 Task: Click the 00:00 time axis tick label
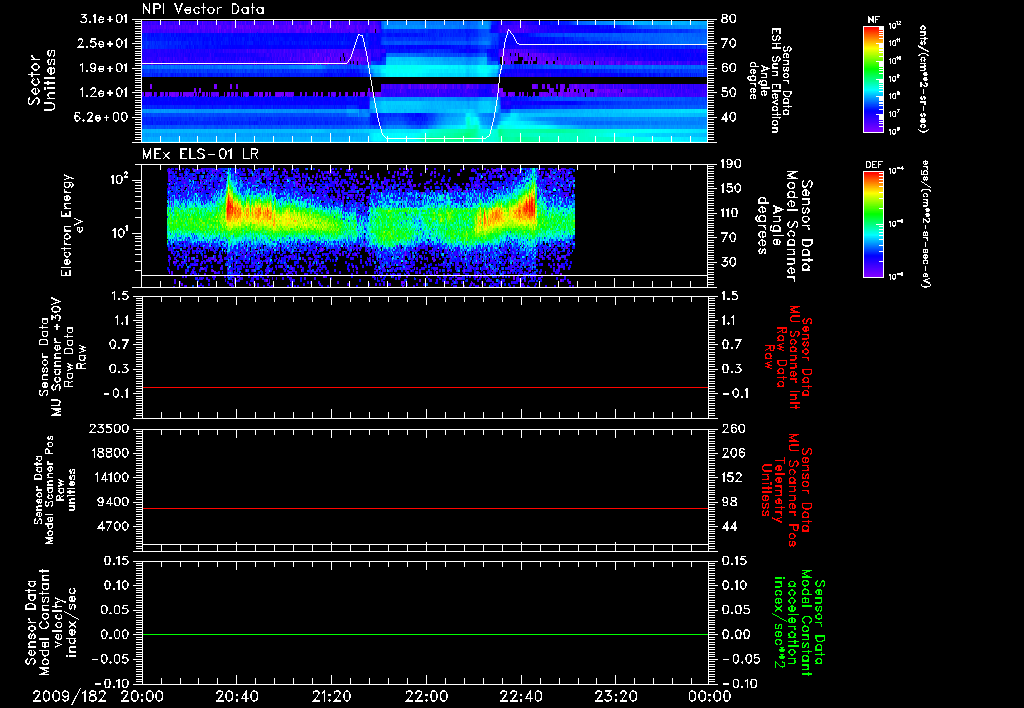(x=710, y=696)
